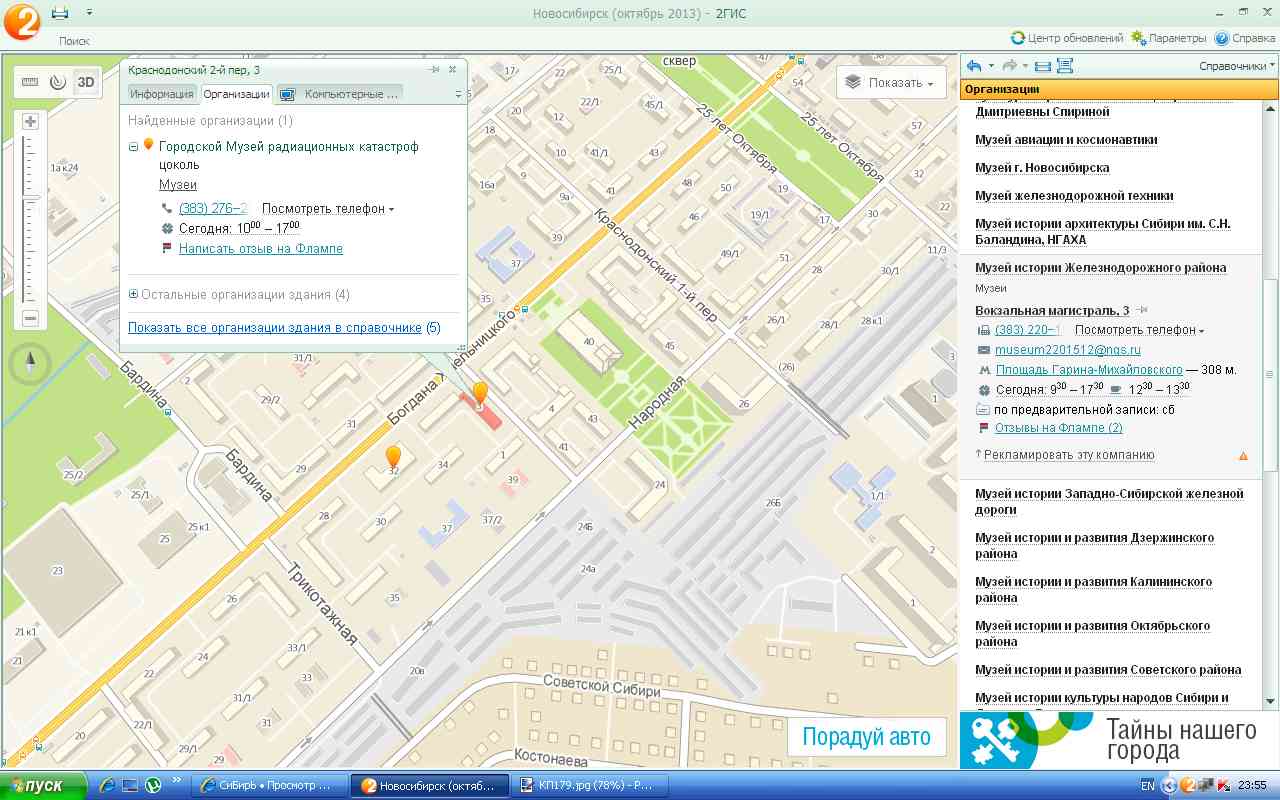This screenshot has height=800, width=1280.
Task: Open Тайны нашего города banner
Action: 1118,738
